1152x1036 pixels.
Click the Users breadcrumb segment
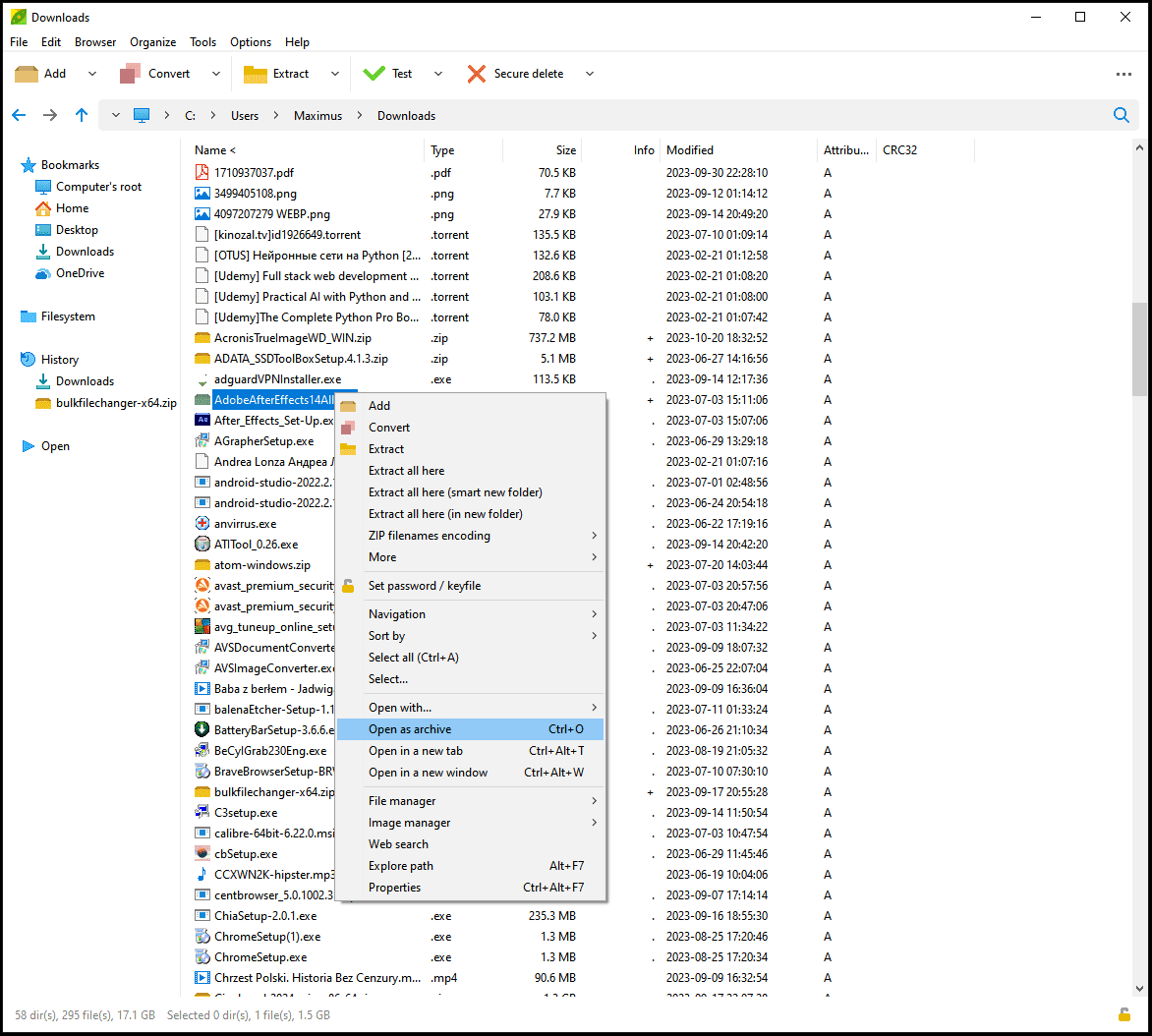click(x=245, y=115)
